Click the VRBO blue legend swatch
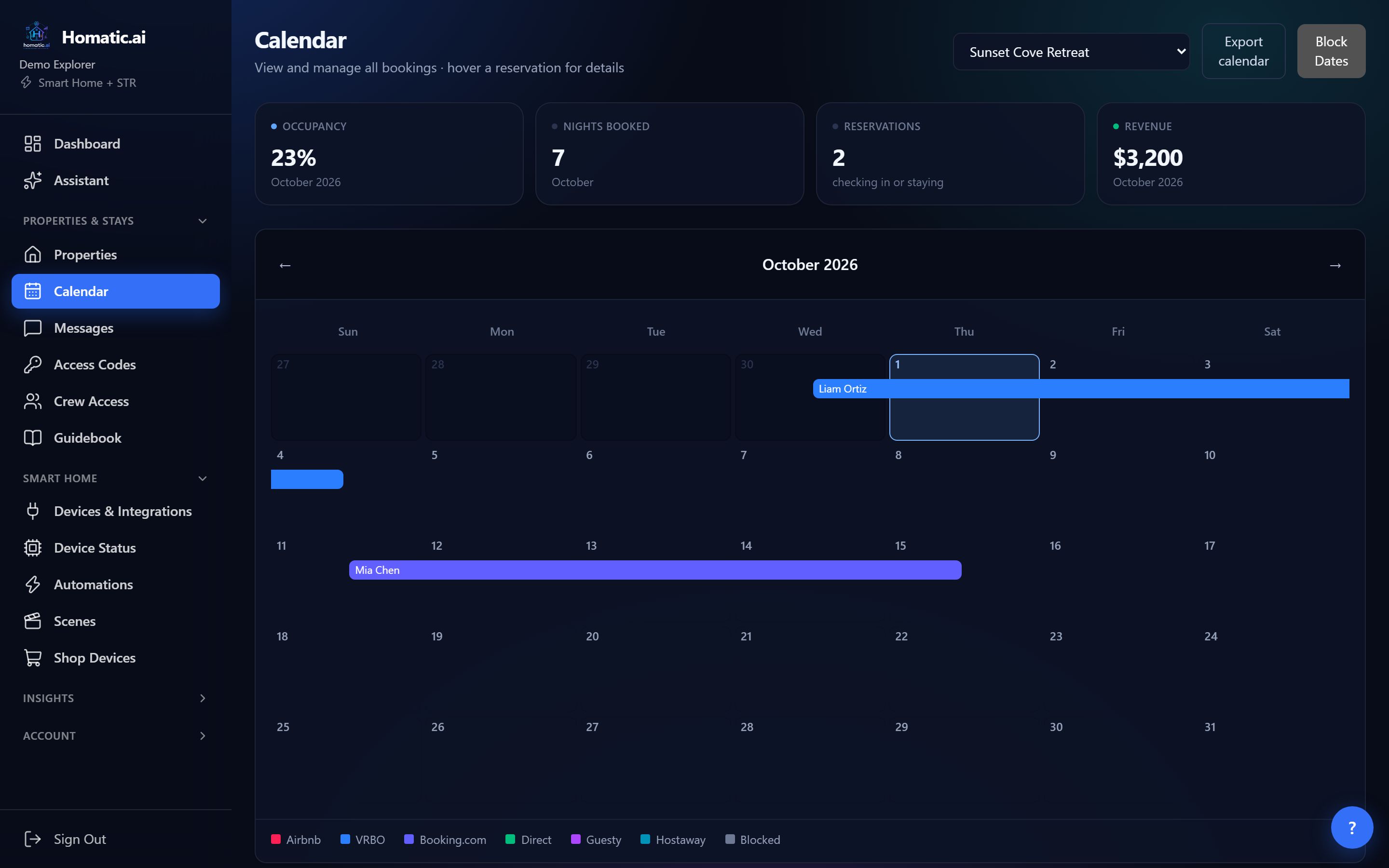The height and width of the screenshot is (868, 1389). (345, 839)
